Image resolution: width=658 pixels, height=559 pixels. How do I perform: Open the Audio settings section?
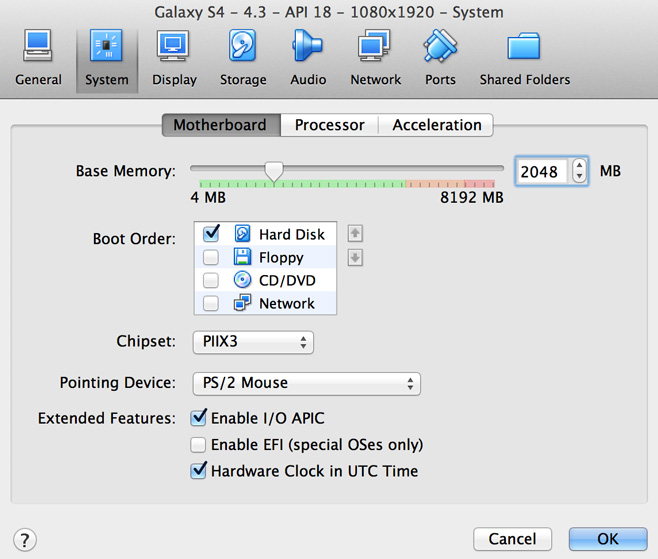click(x=308, y=58)
